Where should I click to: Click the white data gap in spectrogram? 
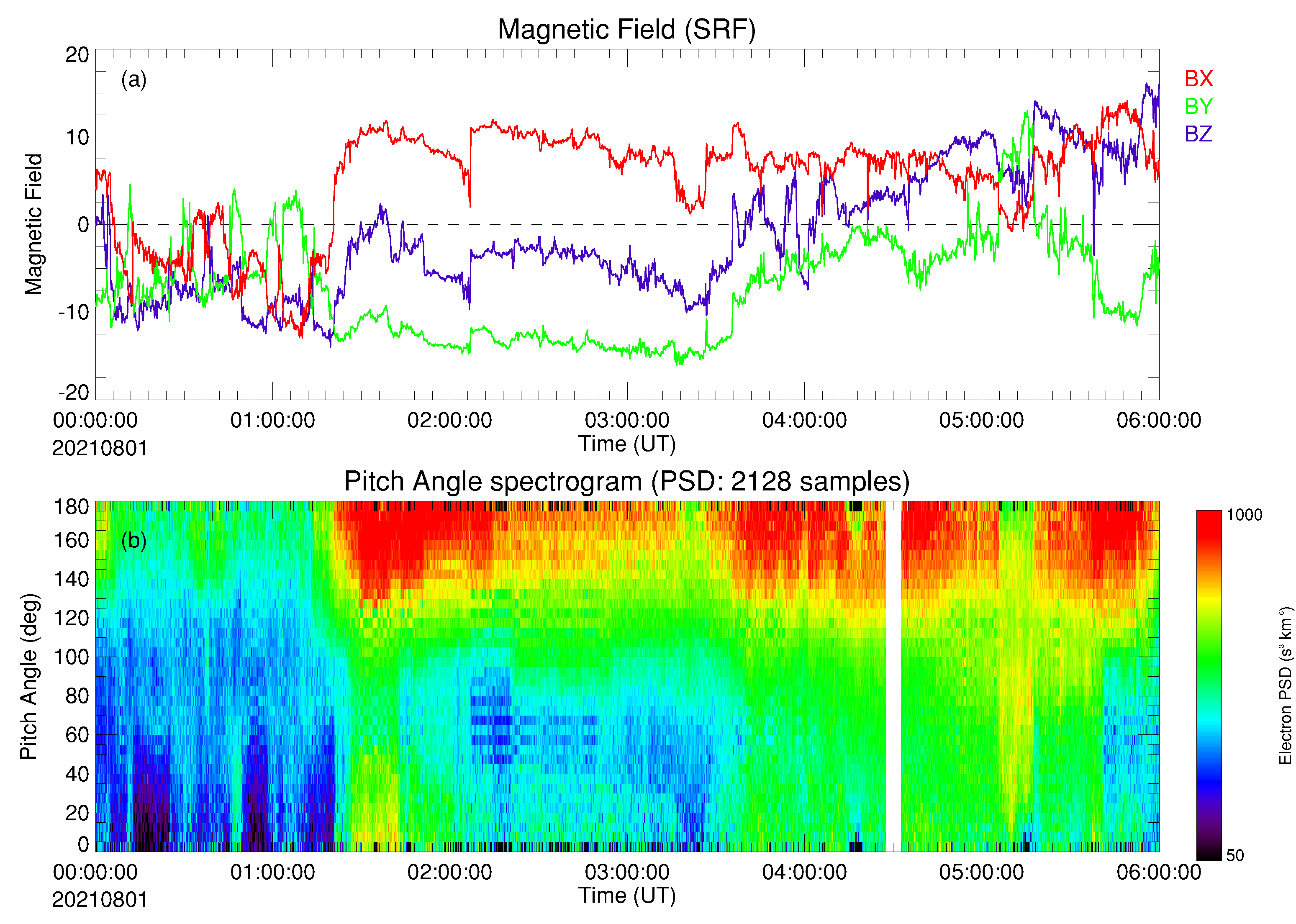coord(893,677)
